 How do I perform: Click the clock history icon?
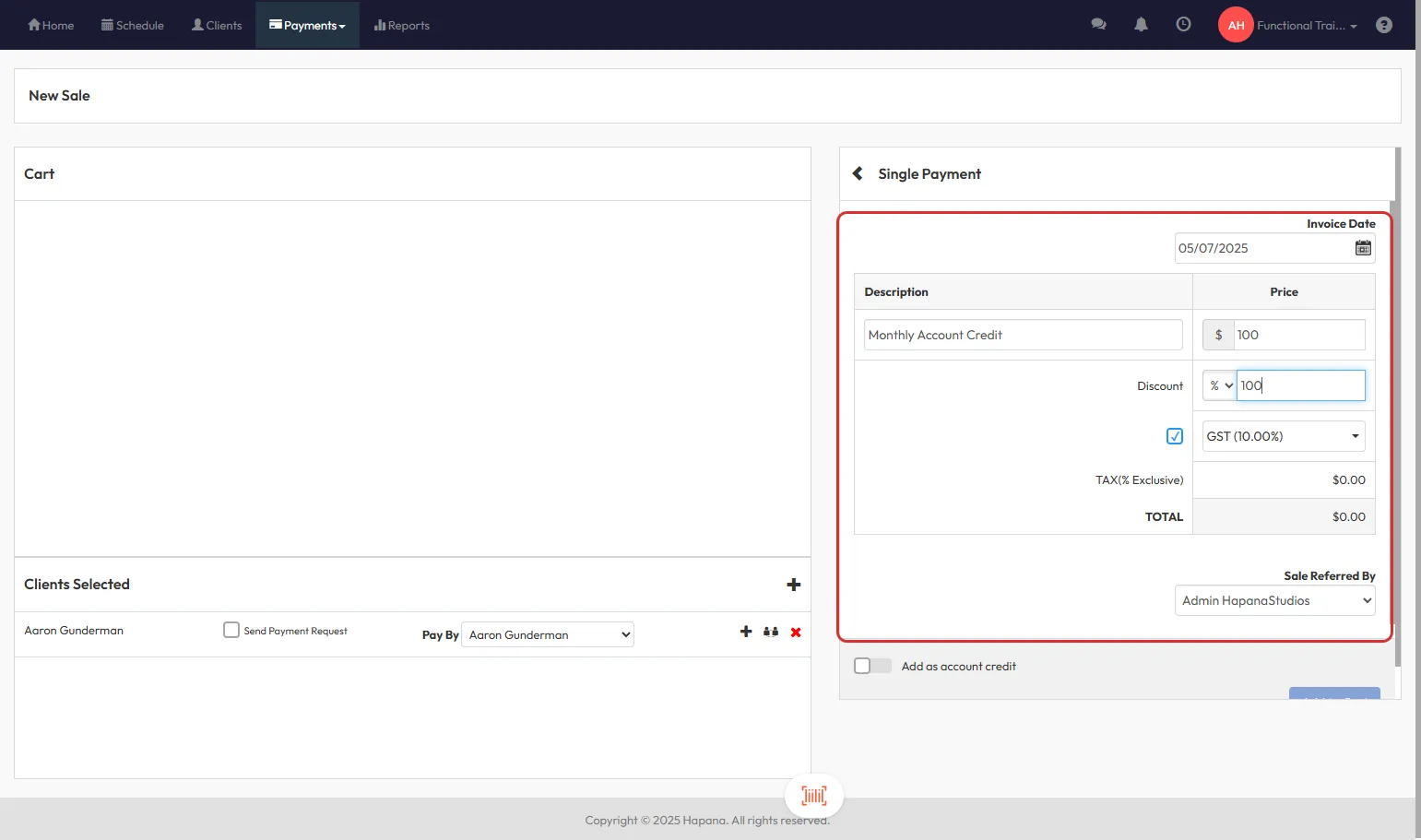(1183, 25)
